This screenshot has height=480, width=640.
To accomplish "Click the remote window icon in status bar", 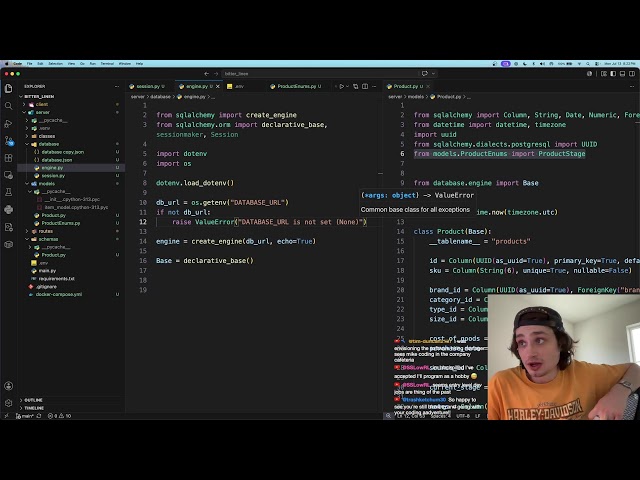I will point(7,416).
